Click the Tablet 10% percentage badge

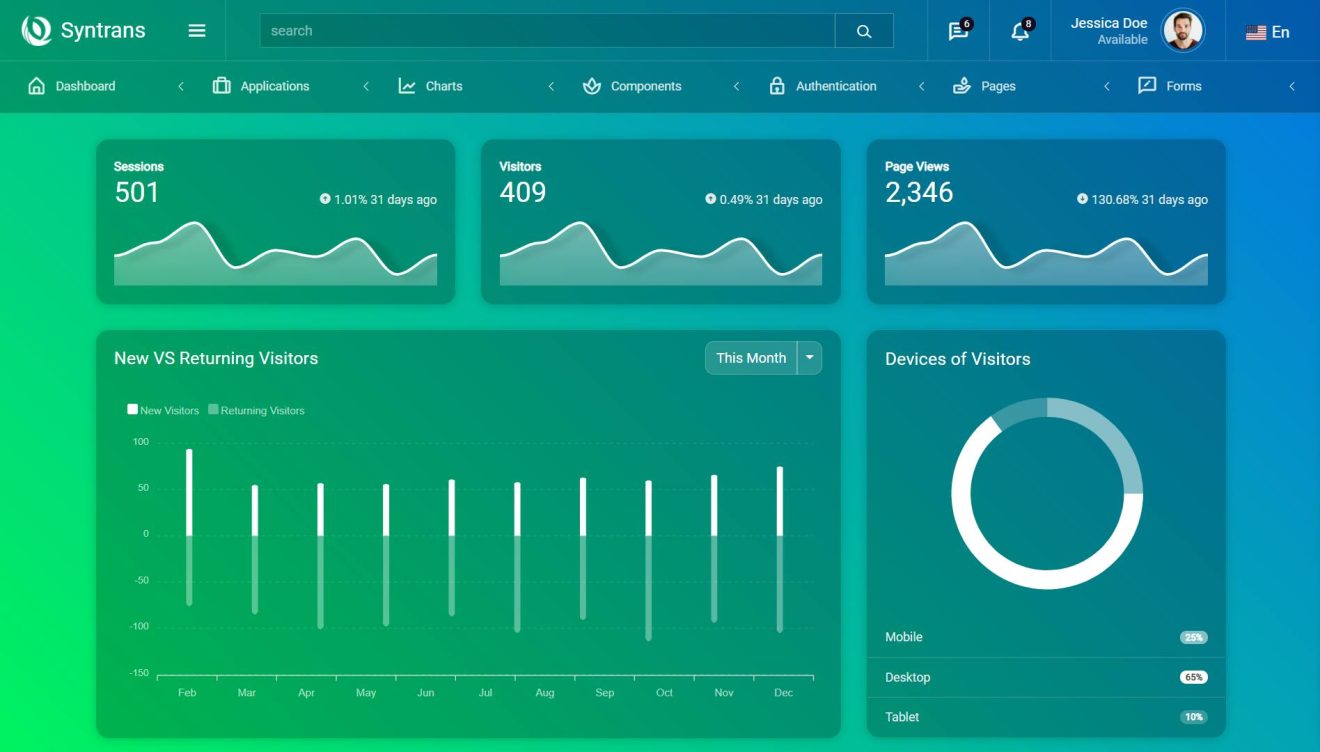tap(1195, 717)
